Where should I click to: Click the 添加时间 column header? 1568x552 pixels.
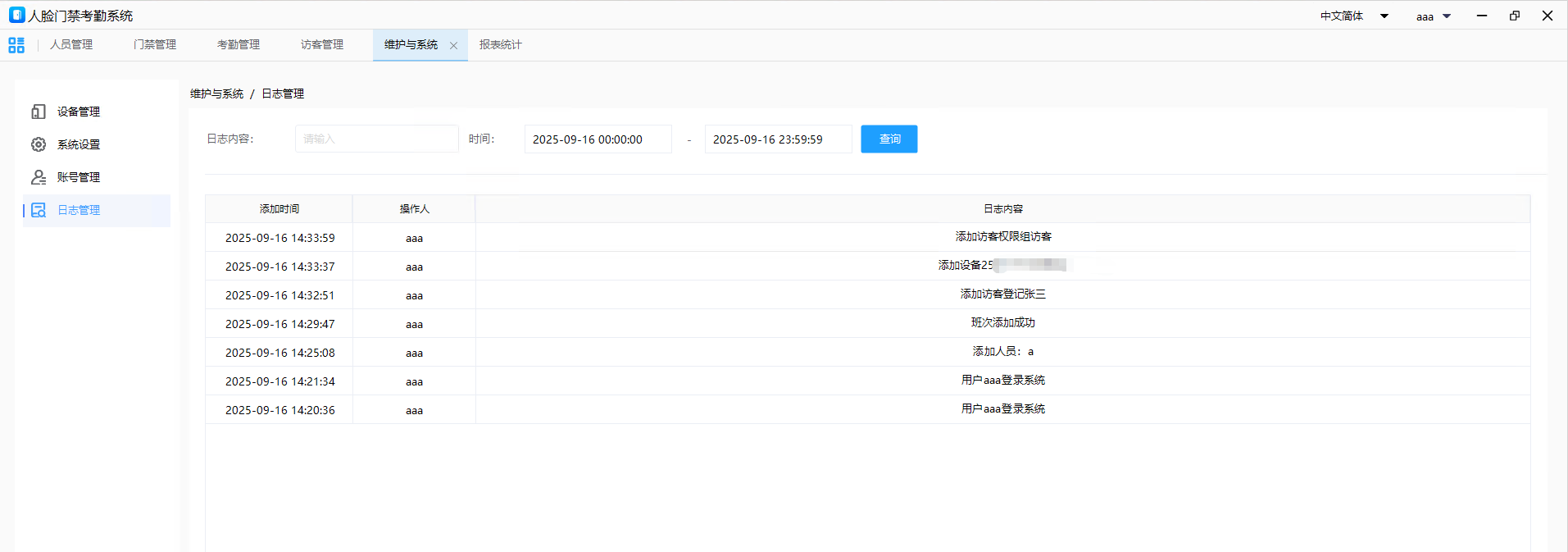279,209
